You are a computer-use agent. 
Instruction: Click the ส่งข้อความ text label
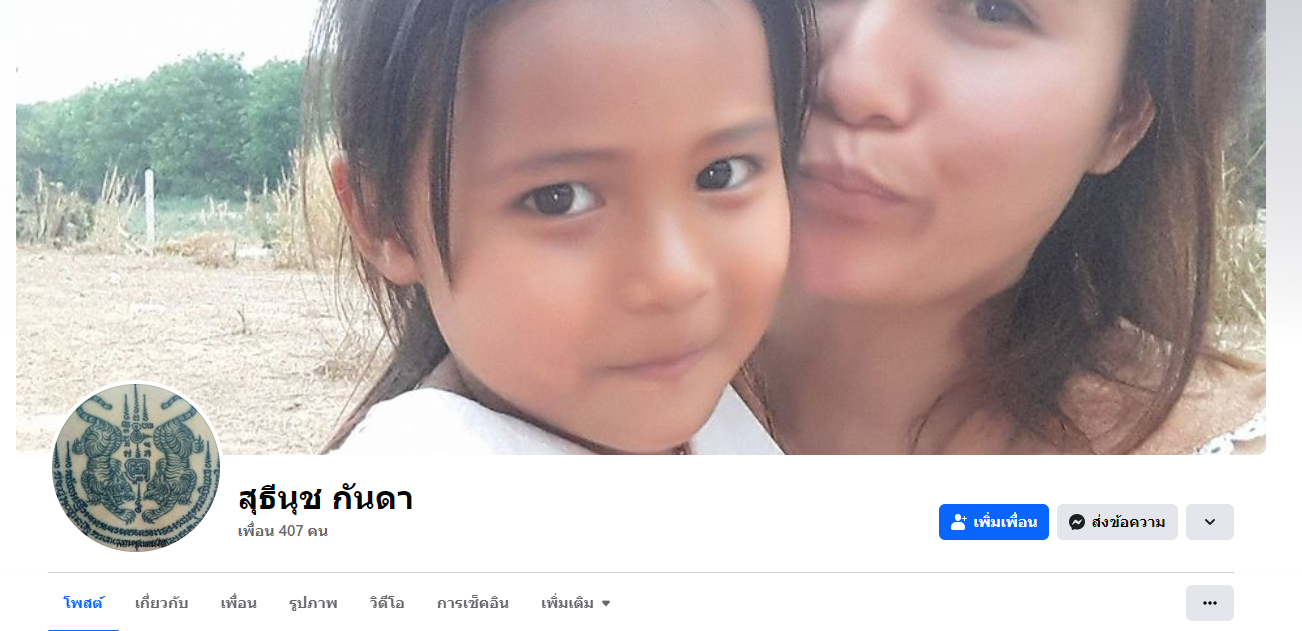pyautogui.click(x=1128, y=522)
